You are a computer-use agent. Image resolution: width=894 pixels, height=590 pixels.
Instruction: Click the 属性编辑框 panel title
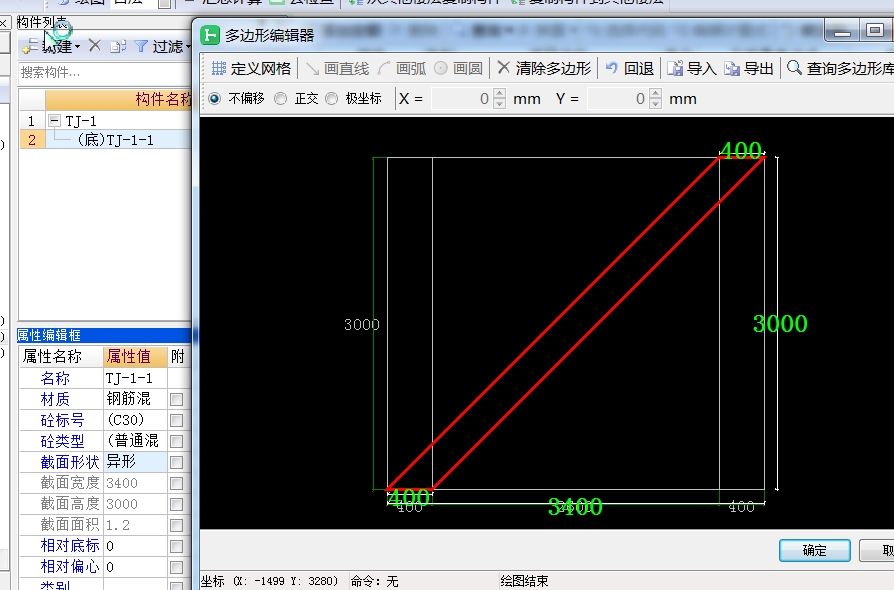(49, 335)
